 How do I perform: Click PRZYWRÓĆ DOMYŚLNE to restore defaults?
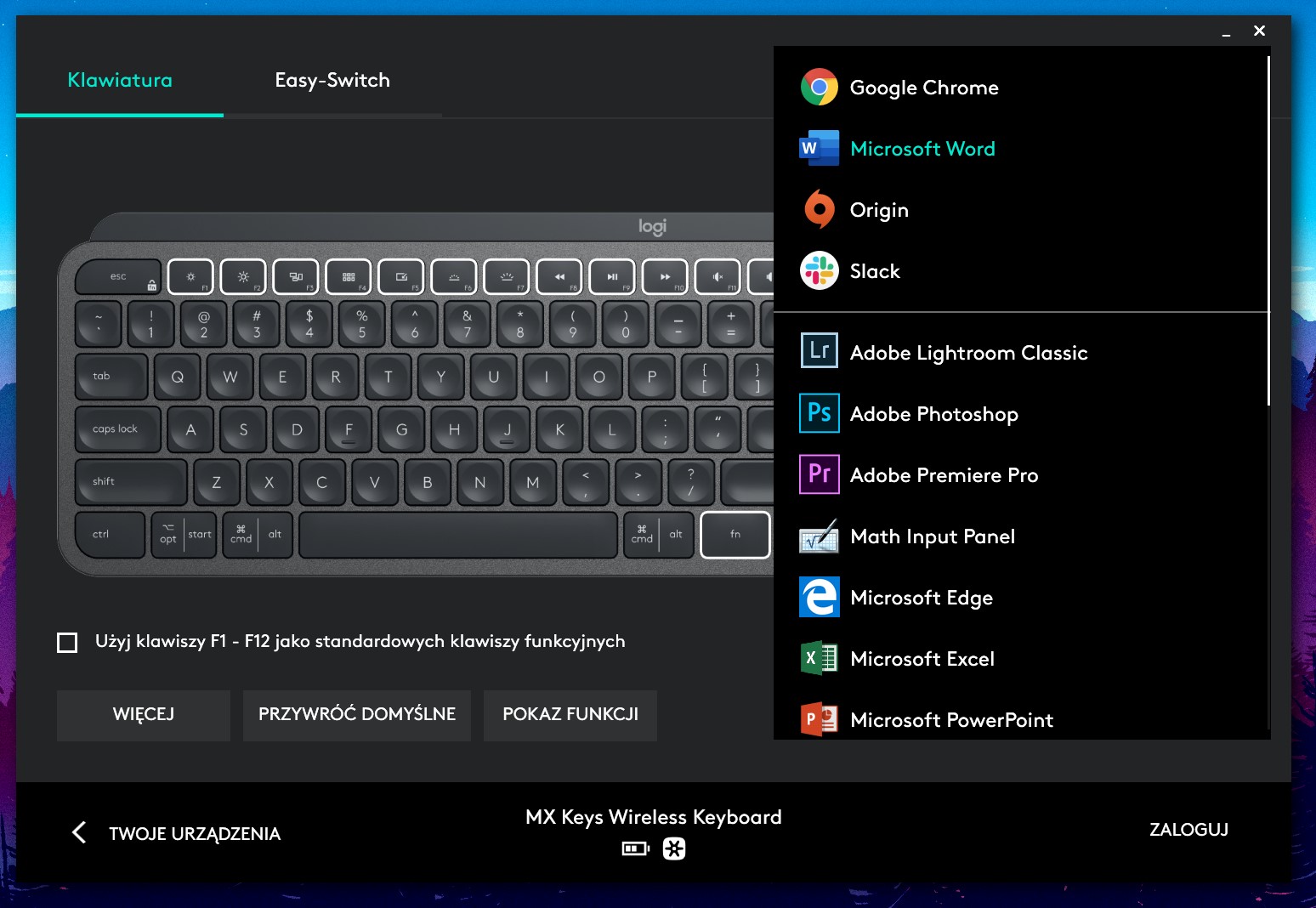click(357, 715)
